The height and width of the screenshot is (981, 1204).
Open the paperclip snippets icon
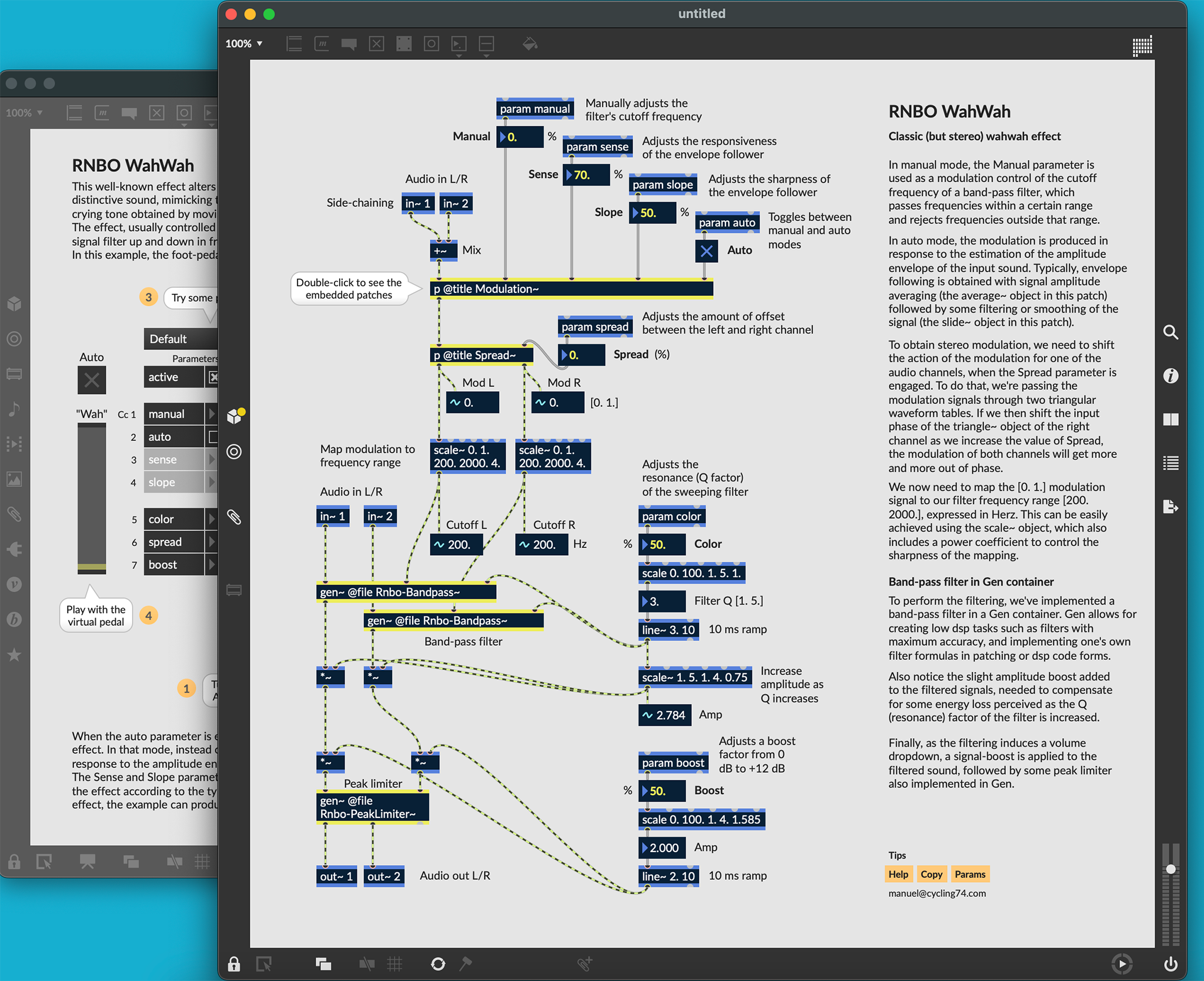[x=234, y=517]
